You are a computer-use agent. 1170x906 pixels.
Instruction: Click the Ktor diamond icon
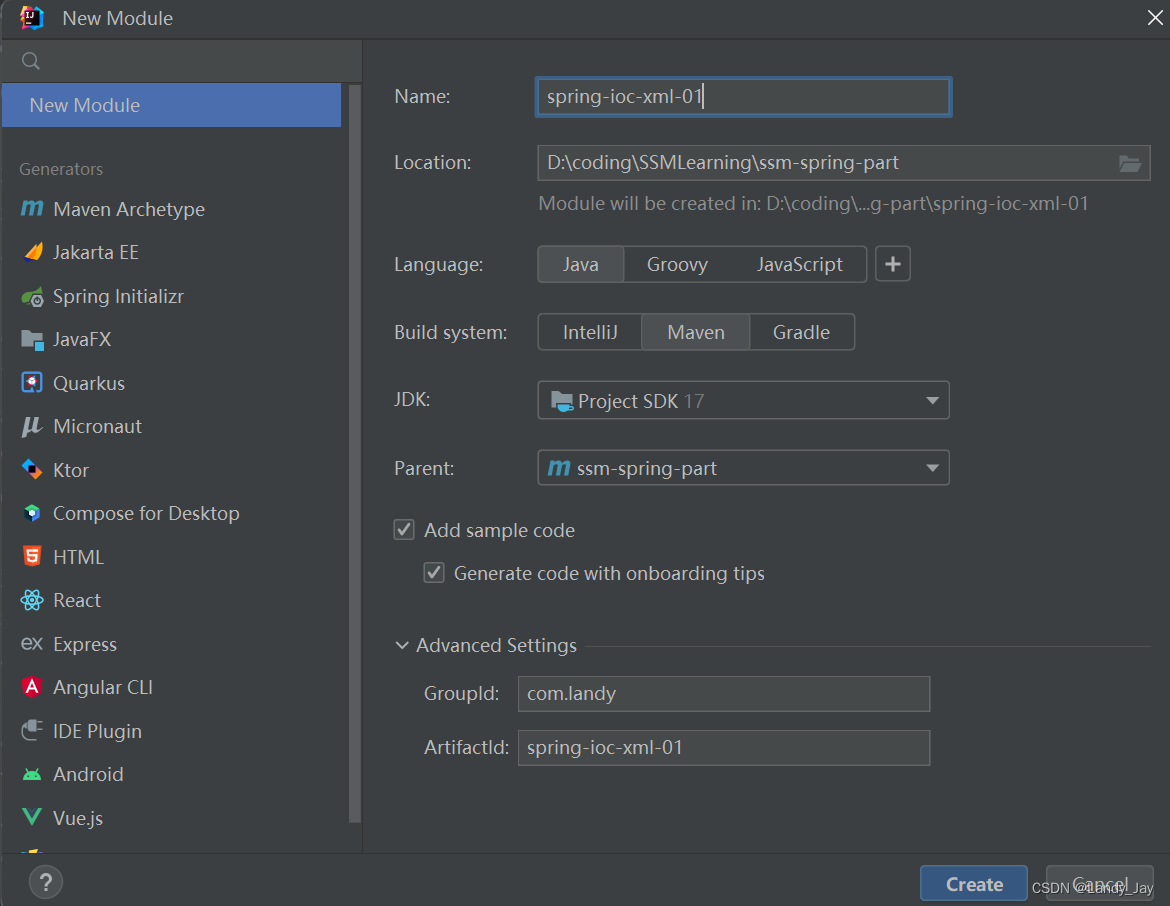click(x=32, y=469)
